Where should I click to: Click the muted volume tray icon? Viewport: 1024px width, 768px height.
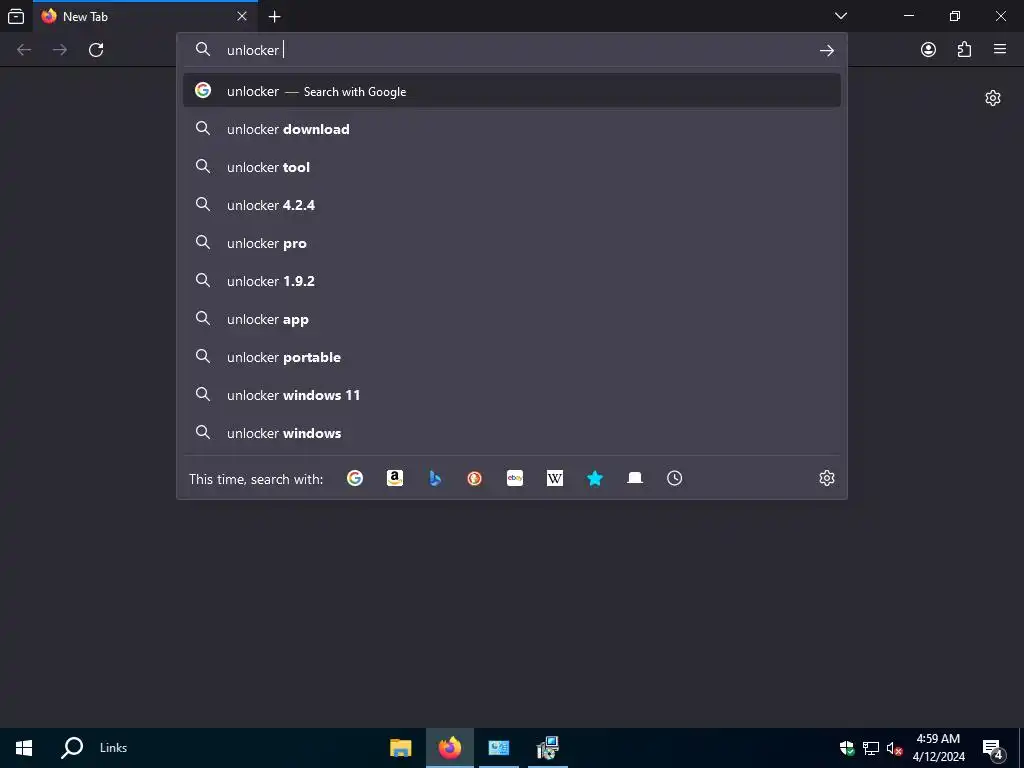[x=894, y=748]
